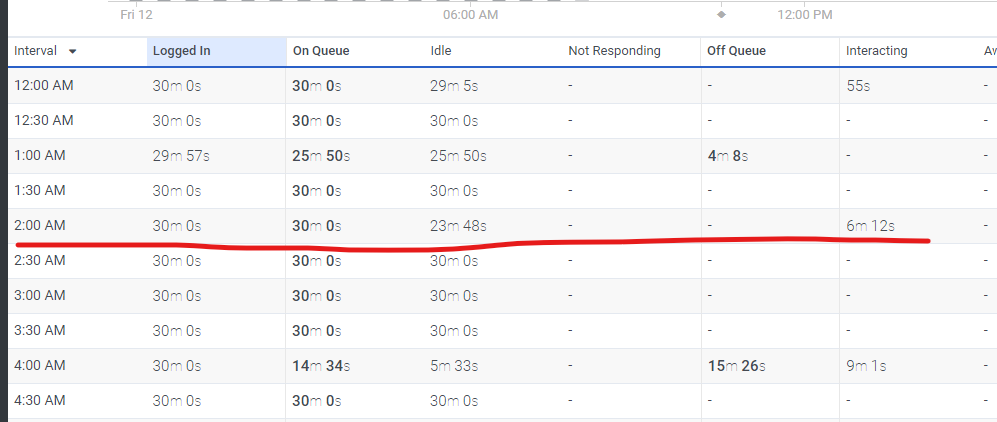Click the Not Responding column header

[x=614, y=51]
